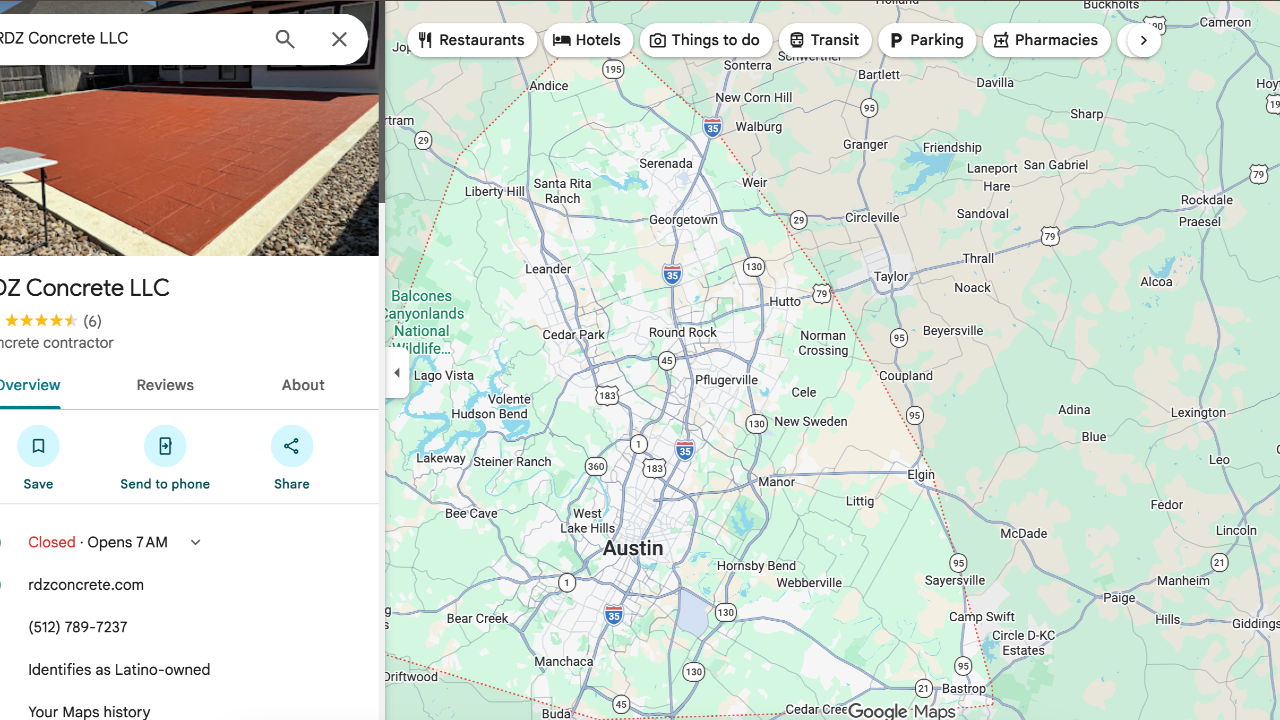Click the Serenada label on map
Image resolution: width=1280 pixels, height=720 pixels.
(666, 163)
